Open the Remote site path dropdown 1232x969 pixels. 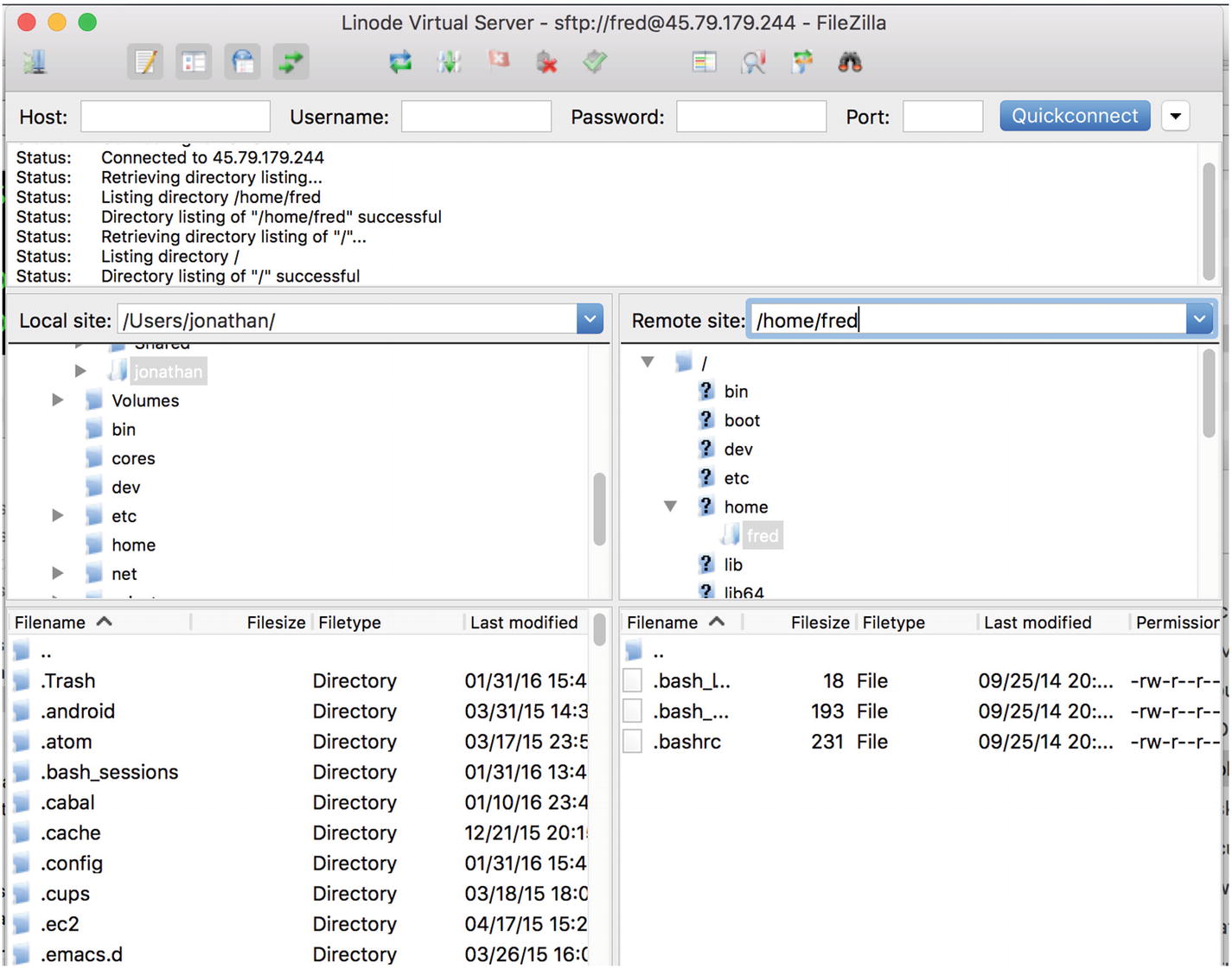(1199, 320)
